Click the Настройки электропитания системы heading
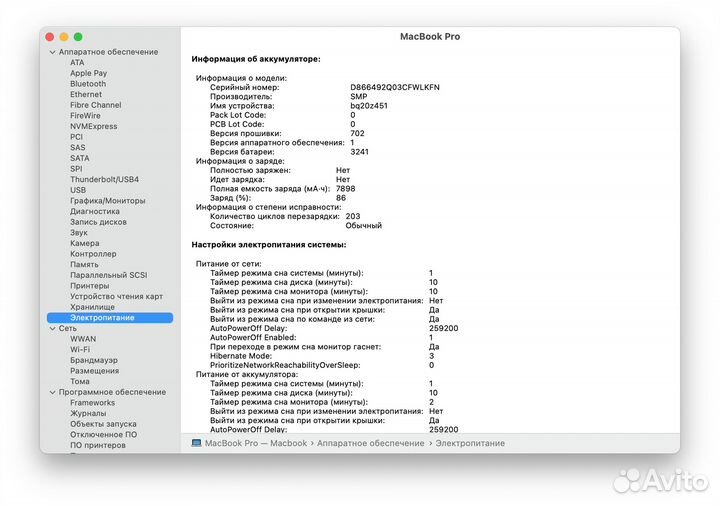 269,245
